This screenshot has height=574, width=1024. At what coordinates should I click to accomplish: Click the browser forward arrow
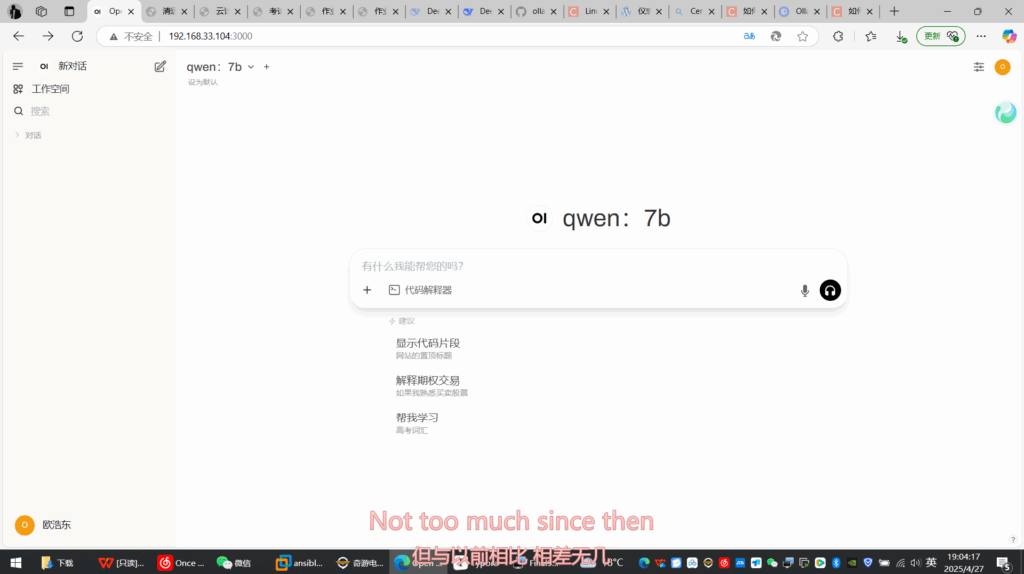click(x=48, y=36)
